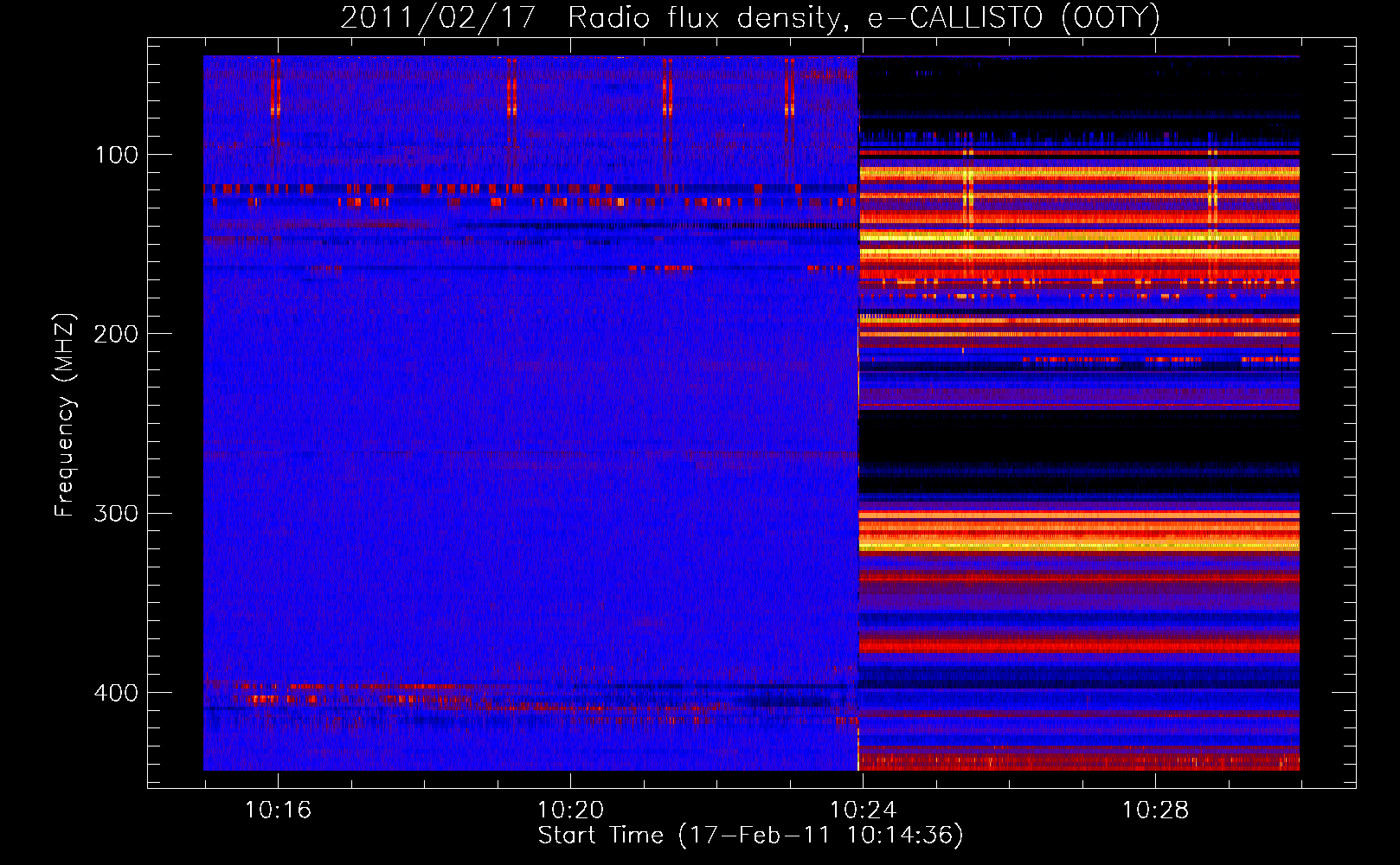Click the 10:28 time tick label
Screen dimensions: 1400x865
tap(1155, 811)
